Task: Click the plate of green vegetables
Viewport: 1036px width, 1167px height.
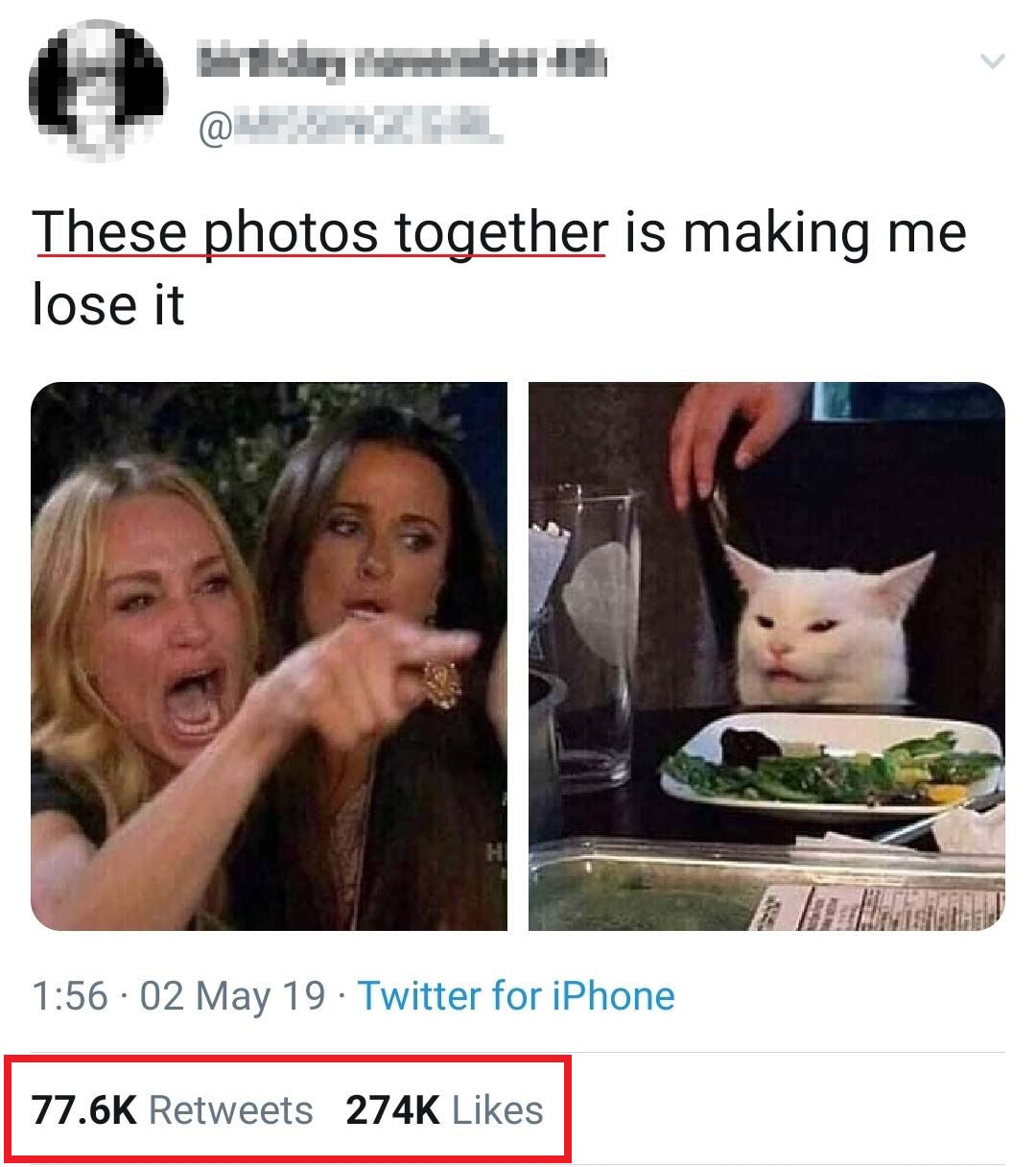Action: click(833, 768)
